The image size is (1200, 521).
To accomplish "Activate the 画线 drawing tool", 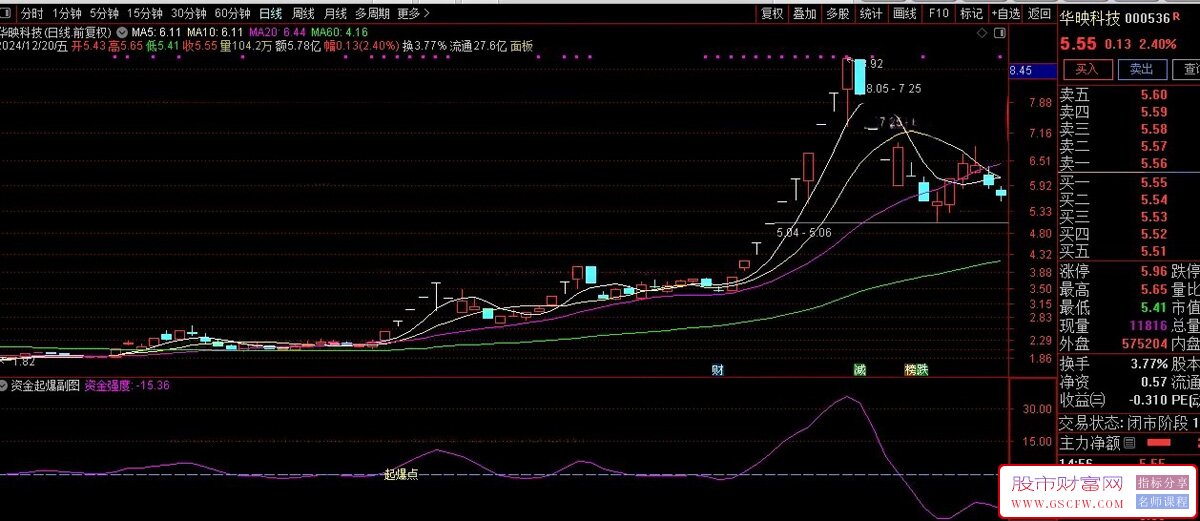I will [x=904, y=14].
